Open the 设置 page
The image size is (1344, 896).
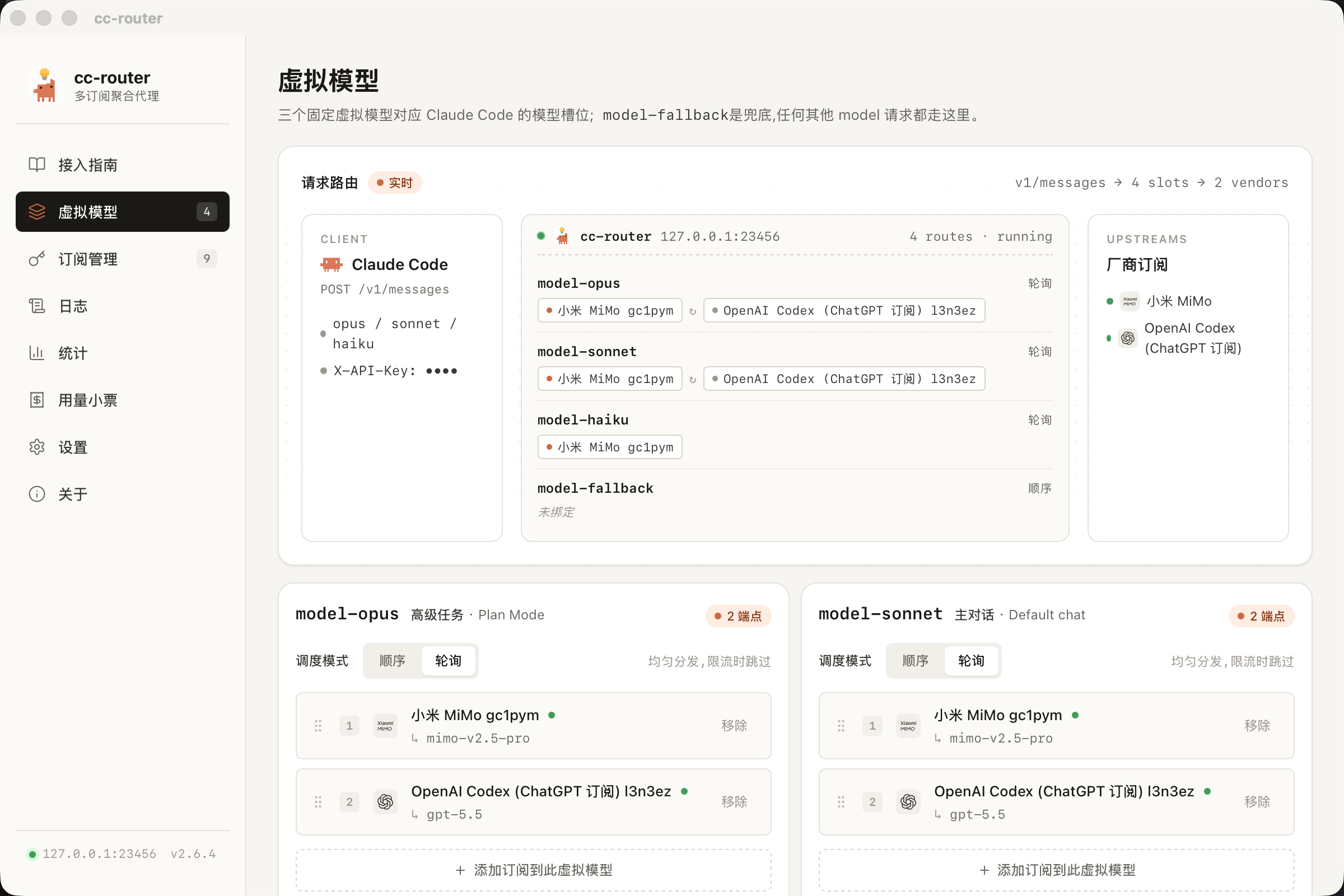coord(122,447)
